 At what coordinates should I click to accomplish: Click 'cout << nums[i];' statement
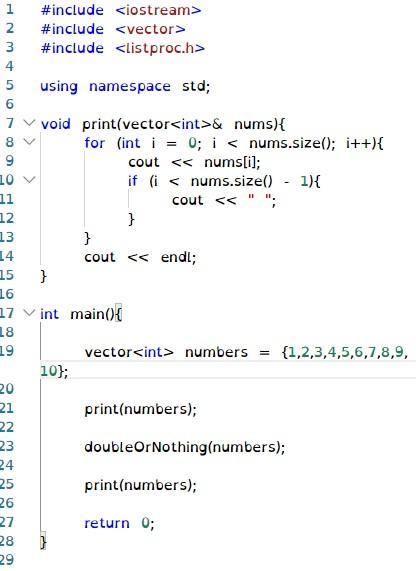click(x=194, y=162)
